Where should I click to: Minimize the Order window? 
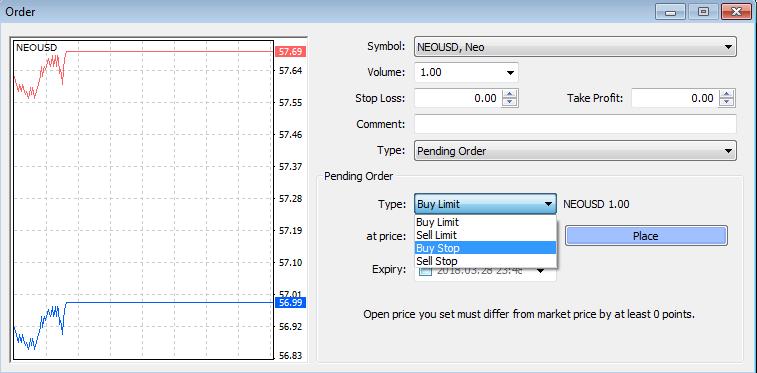[x=670, y=12]
